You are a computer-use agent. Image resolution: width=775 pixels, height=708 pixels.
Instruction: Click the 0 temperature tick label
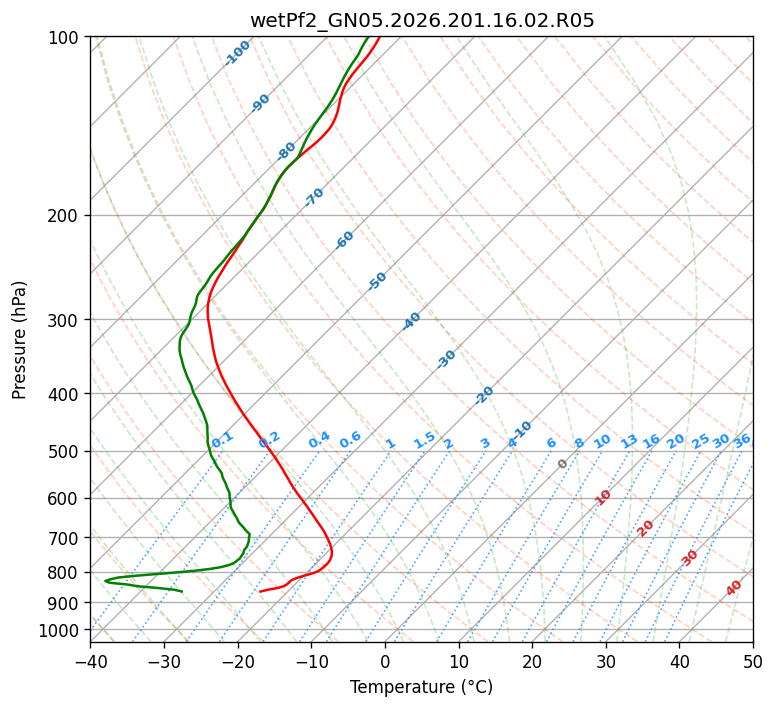coord(386,661)
